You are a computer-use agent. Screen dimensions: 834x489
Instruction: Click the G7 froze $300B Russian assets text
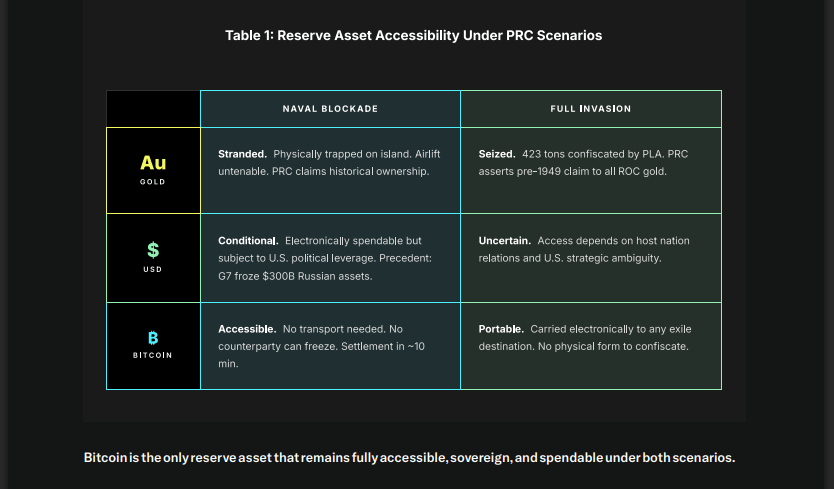coord(295,276)
